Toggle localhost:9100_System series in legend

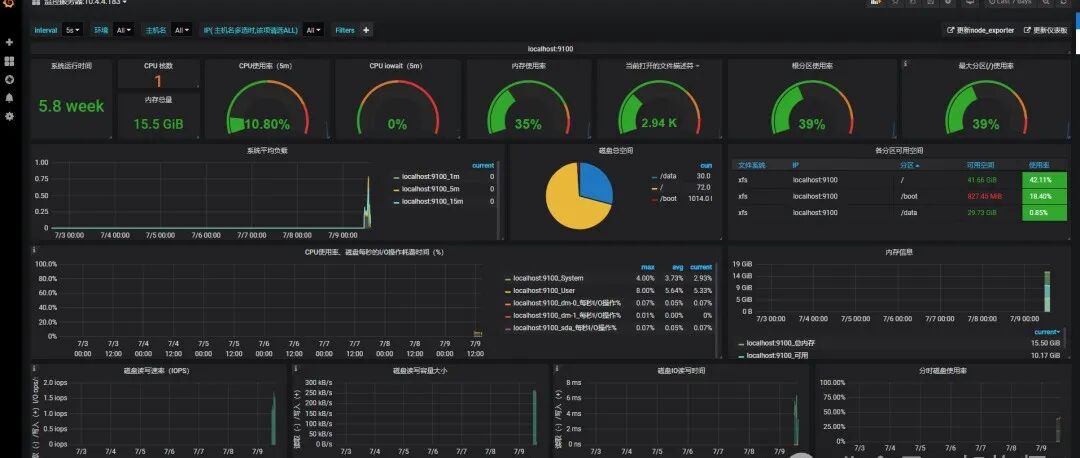click(x=548, y=278)
